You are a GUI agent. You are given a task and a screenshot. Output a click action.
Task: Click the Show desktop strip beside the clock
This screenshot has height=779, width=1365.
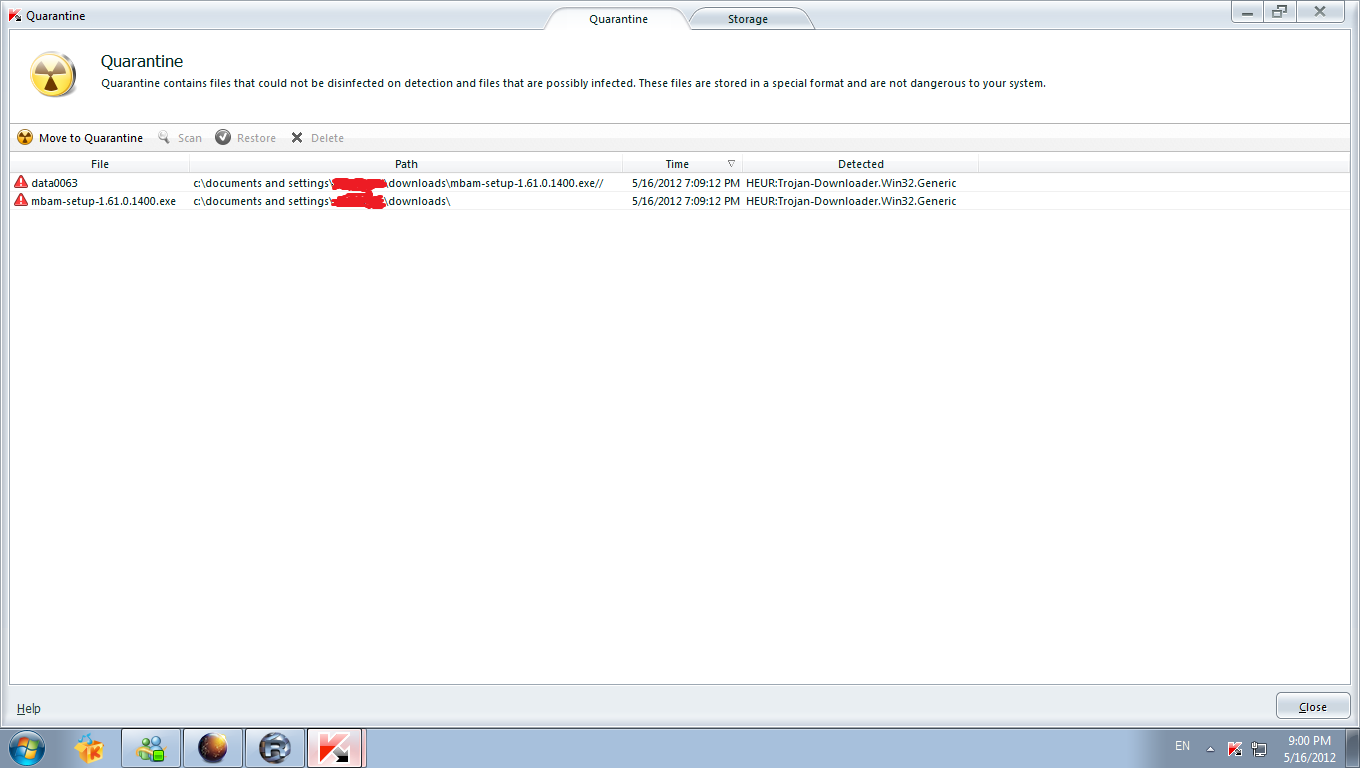(x=1353, y=748)
